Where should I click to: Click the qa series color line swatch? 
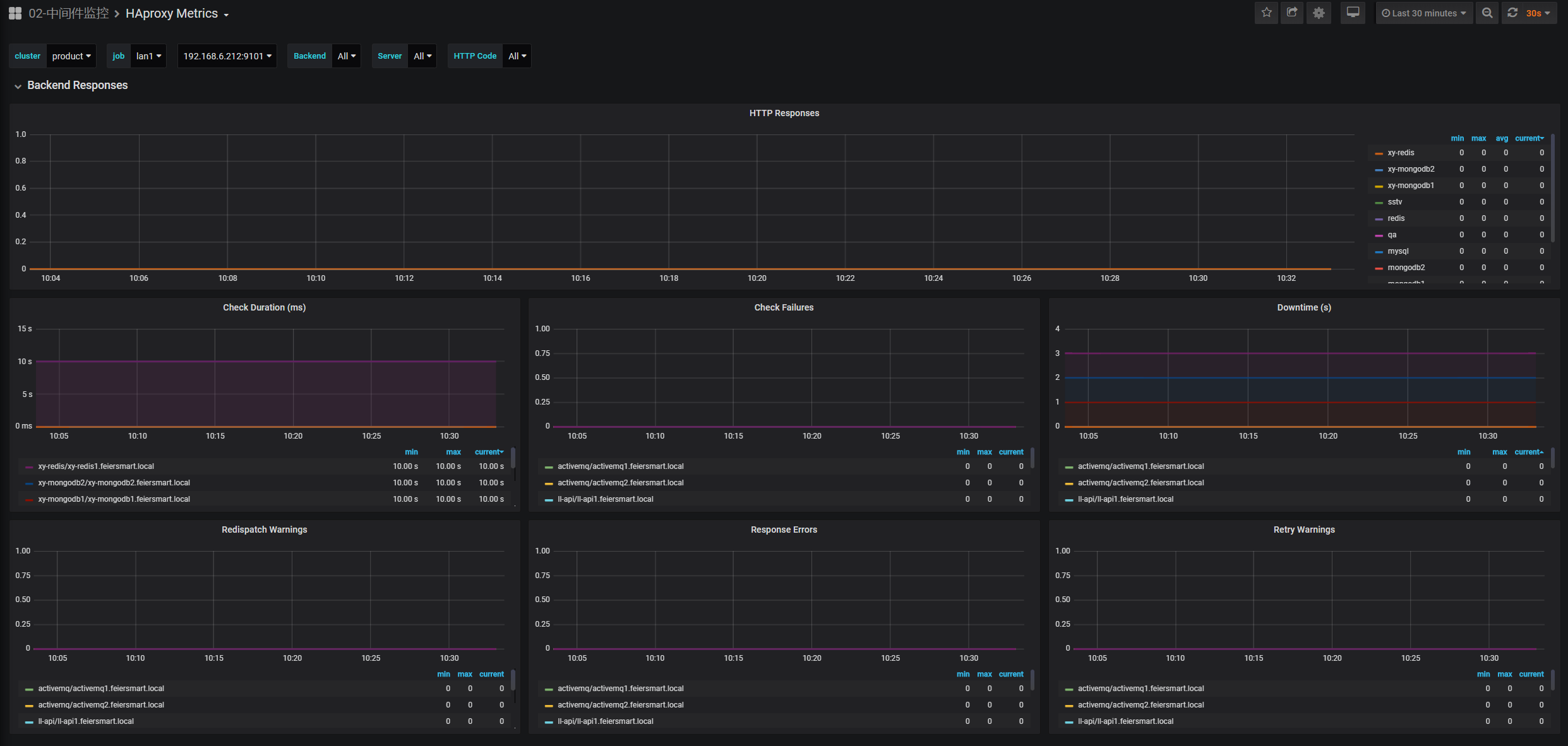pyautogui.click(x=1378, y=234)
